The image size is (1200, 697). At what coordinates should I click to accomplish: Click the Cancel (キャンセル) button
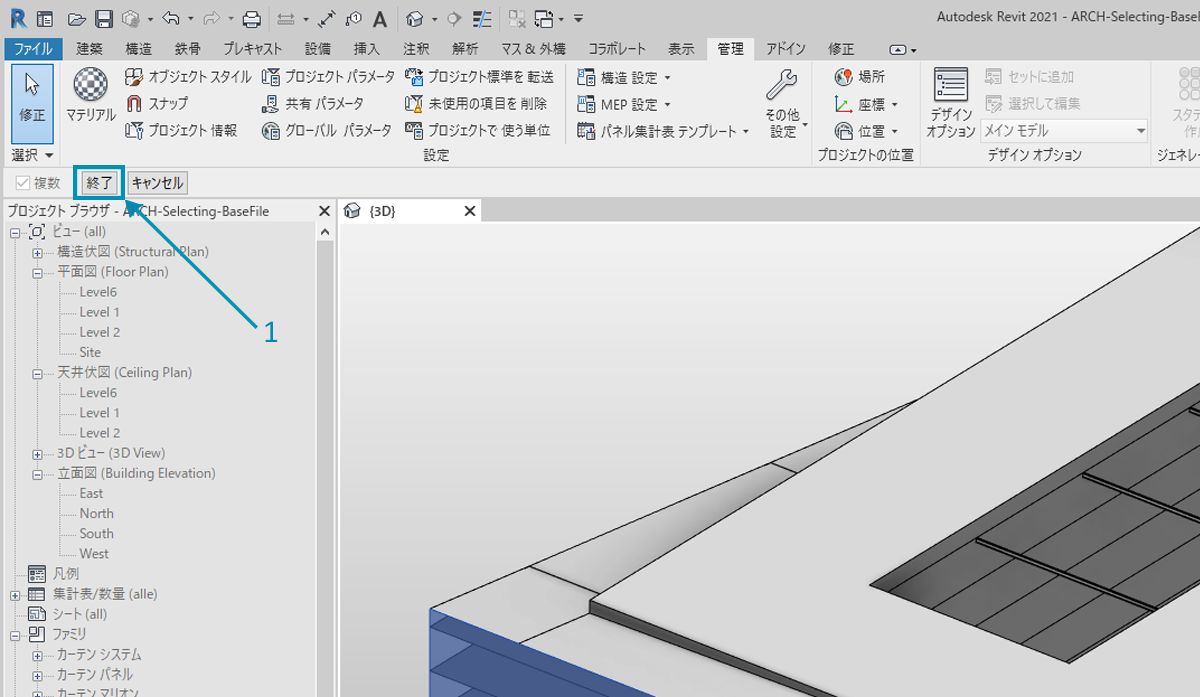(x=158, y=183)
